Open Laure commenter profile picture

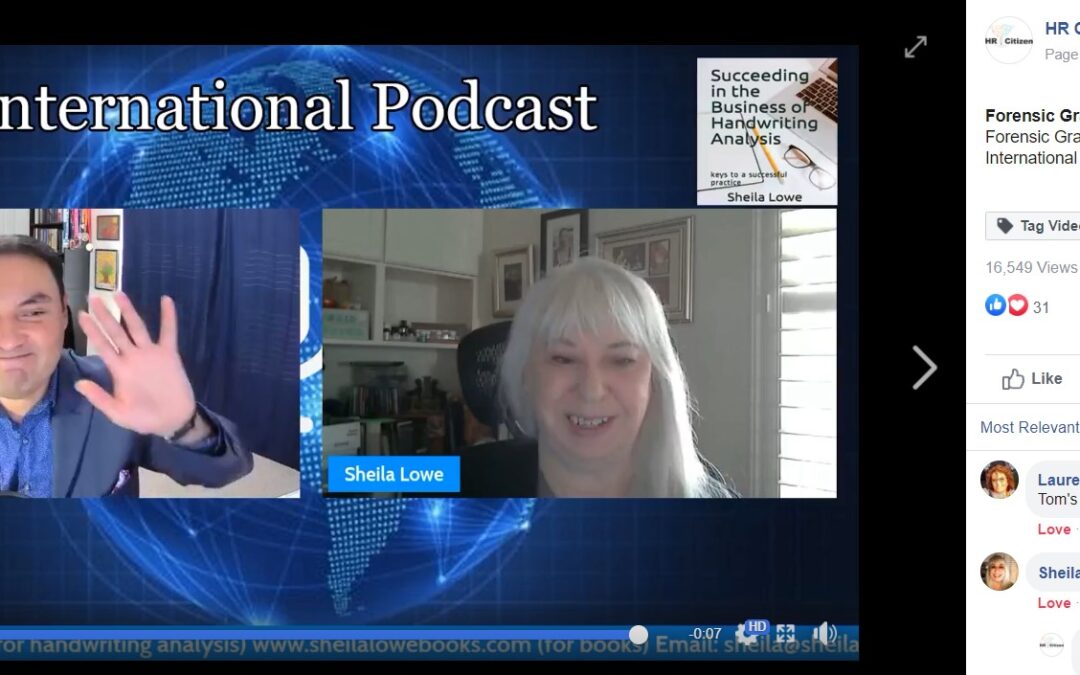[999, 480]
